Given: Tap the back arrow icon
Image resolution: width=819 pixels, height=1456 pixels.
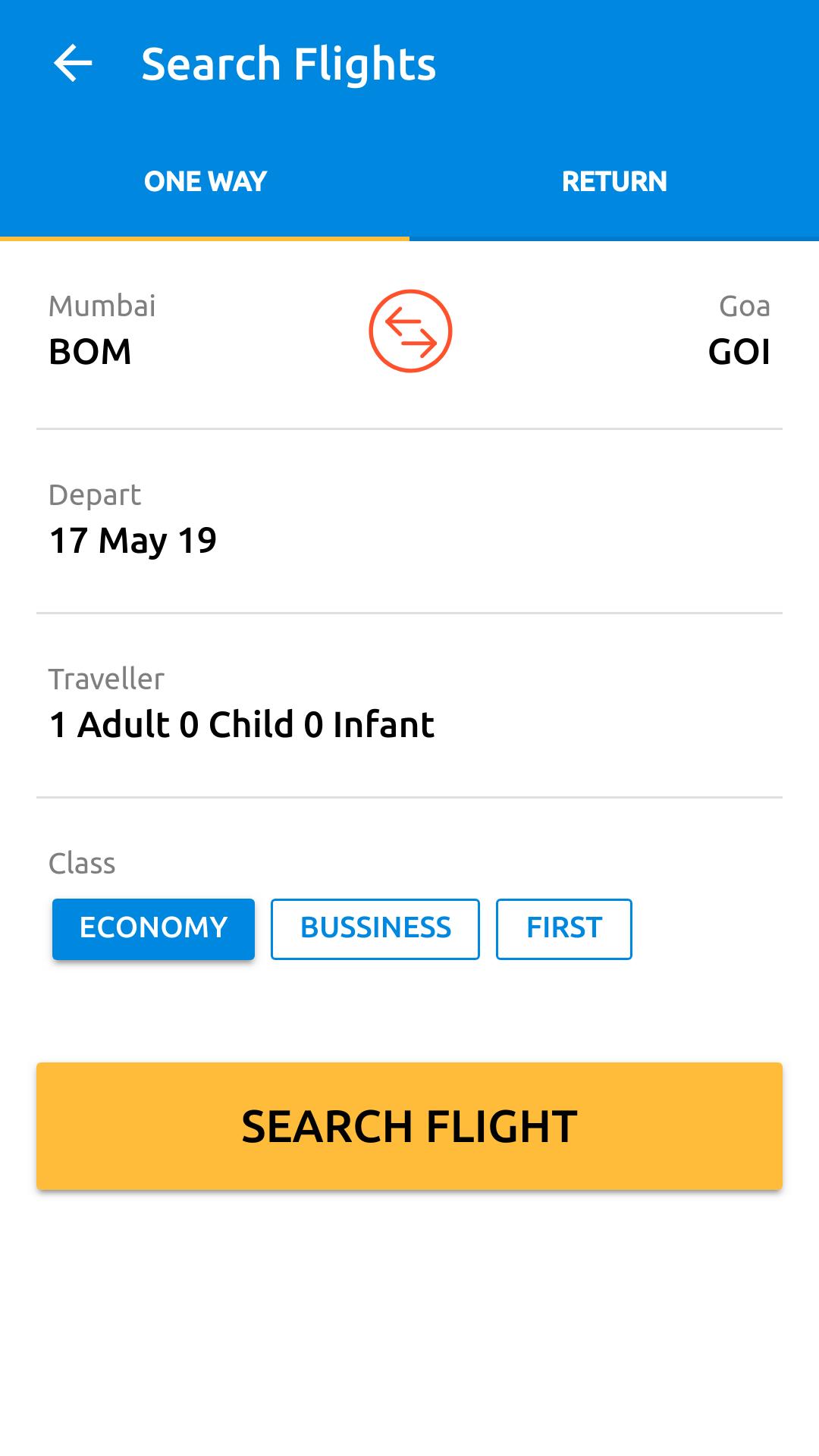Looking at the screenshot, I should point(73,63).
